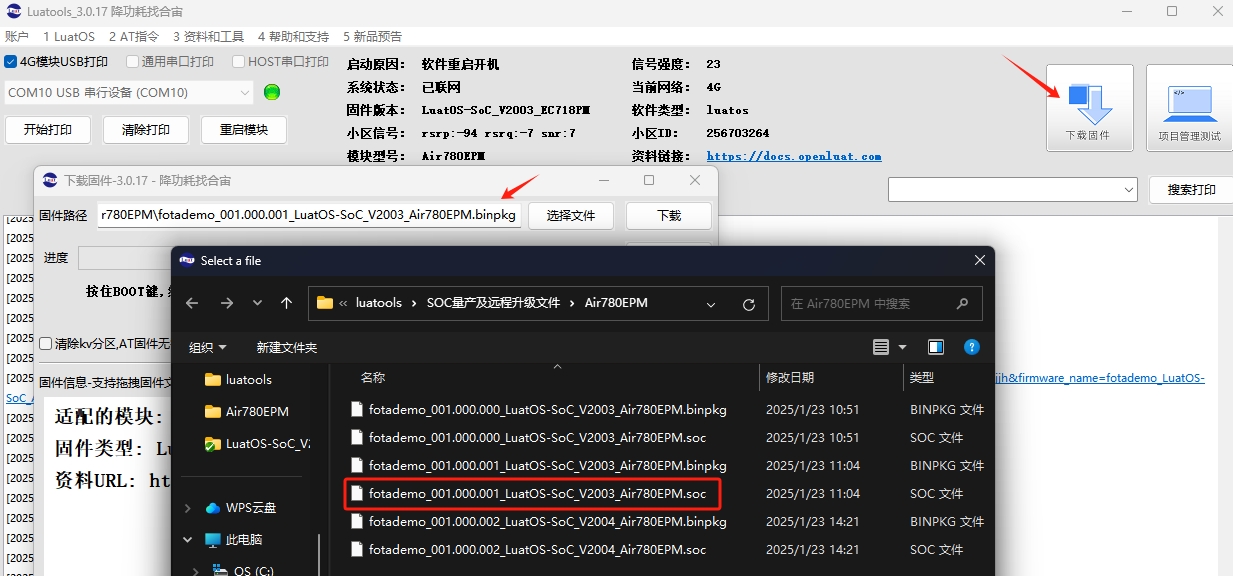This screenshot has width=1233, height=576.
Task: Click the firmware path input field
Action: coord(309,215)
